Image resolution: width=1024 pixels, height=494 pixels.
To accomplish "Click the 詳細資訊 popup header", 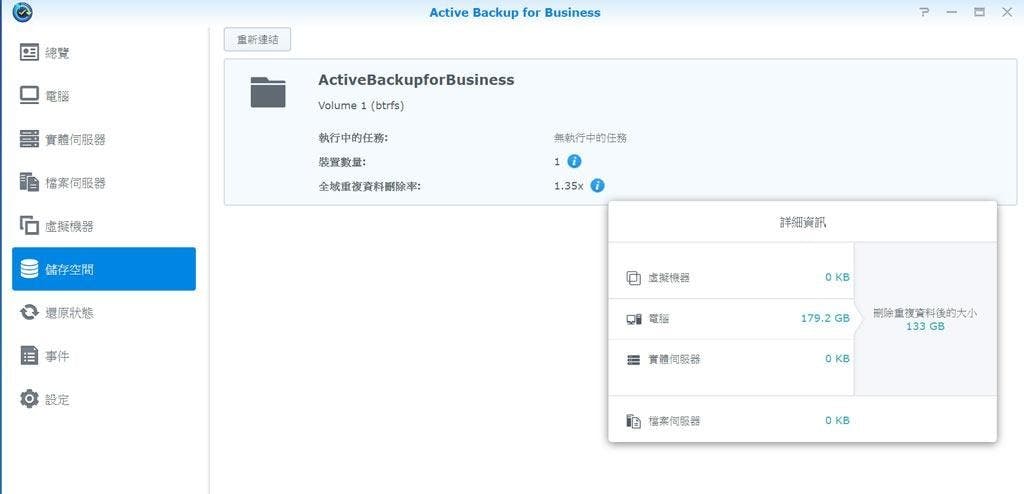I will [x=803, y=223].
